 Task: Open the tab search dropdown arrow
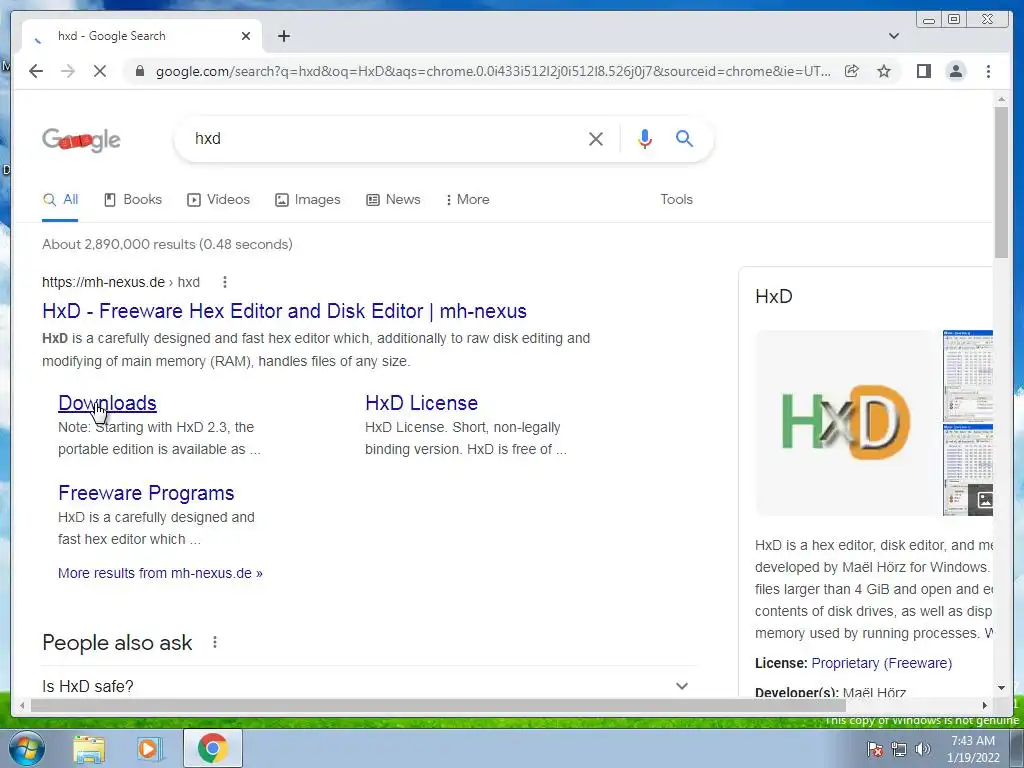point(894,36)
